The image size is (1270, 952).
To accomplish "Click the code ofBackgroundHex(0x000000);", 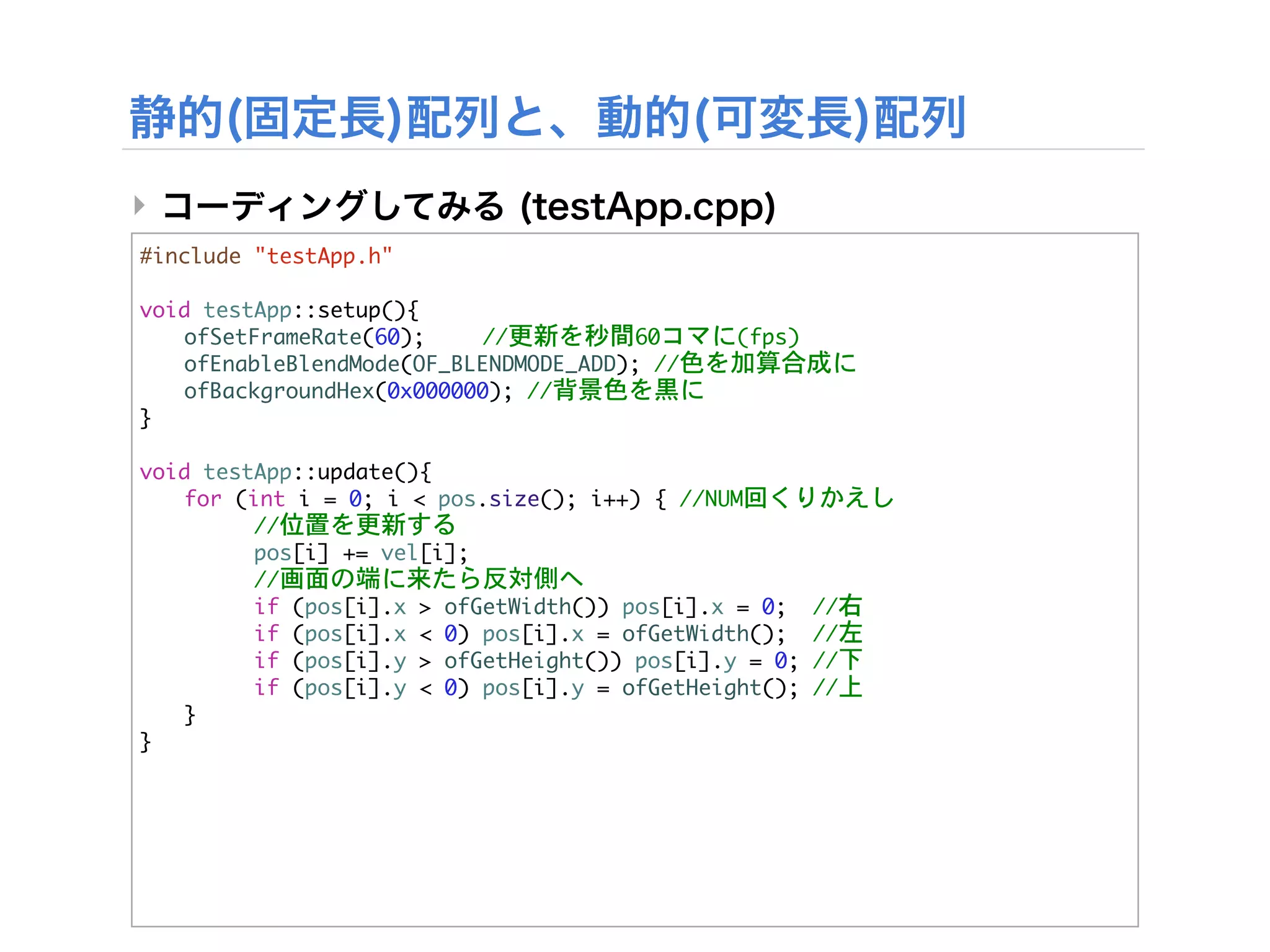I will [x=349, y=391].
